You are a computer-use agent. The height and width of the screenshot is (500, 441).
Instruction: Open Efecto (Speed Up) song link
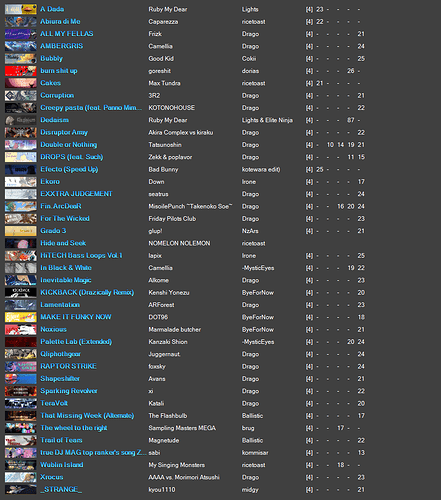point(69,170)
